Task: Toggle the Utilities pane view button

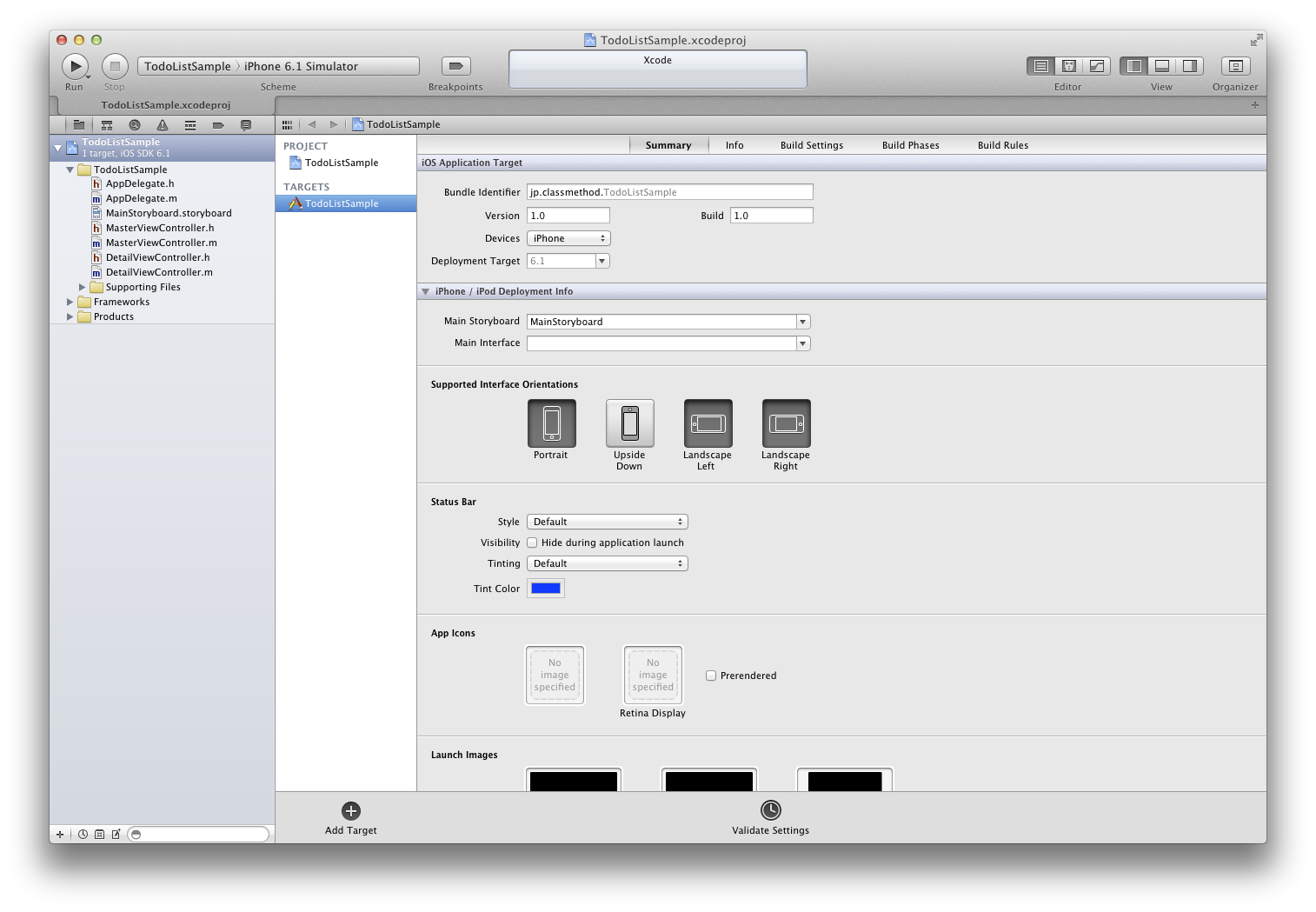Action: [x=1190, y=66]
